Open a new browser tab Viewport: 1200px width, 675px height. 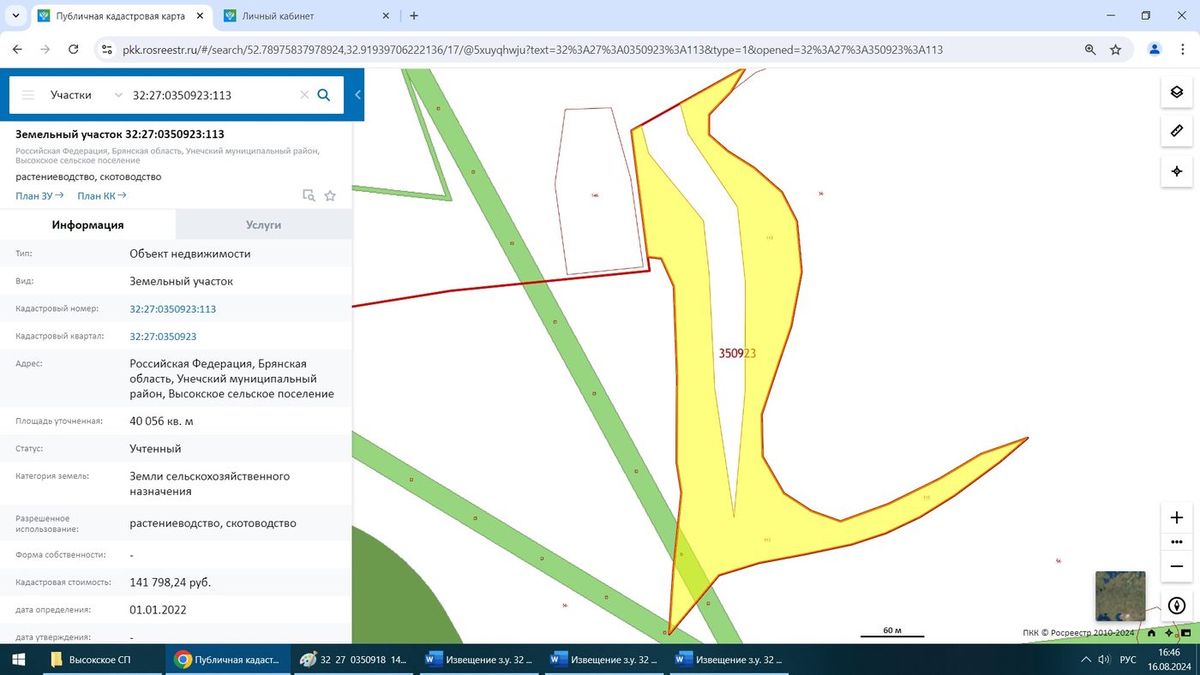[414, 16]
